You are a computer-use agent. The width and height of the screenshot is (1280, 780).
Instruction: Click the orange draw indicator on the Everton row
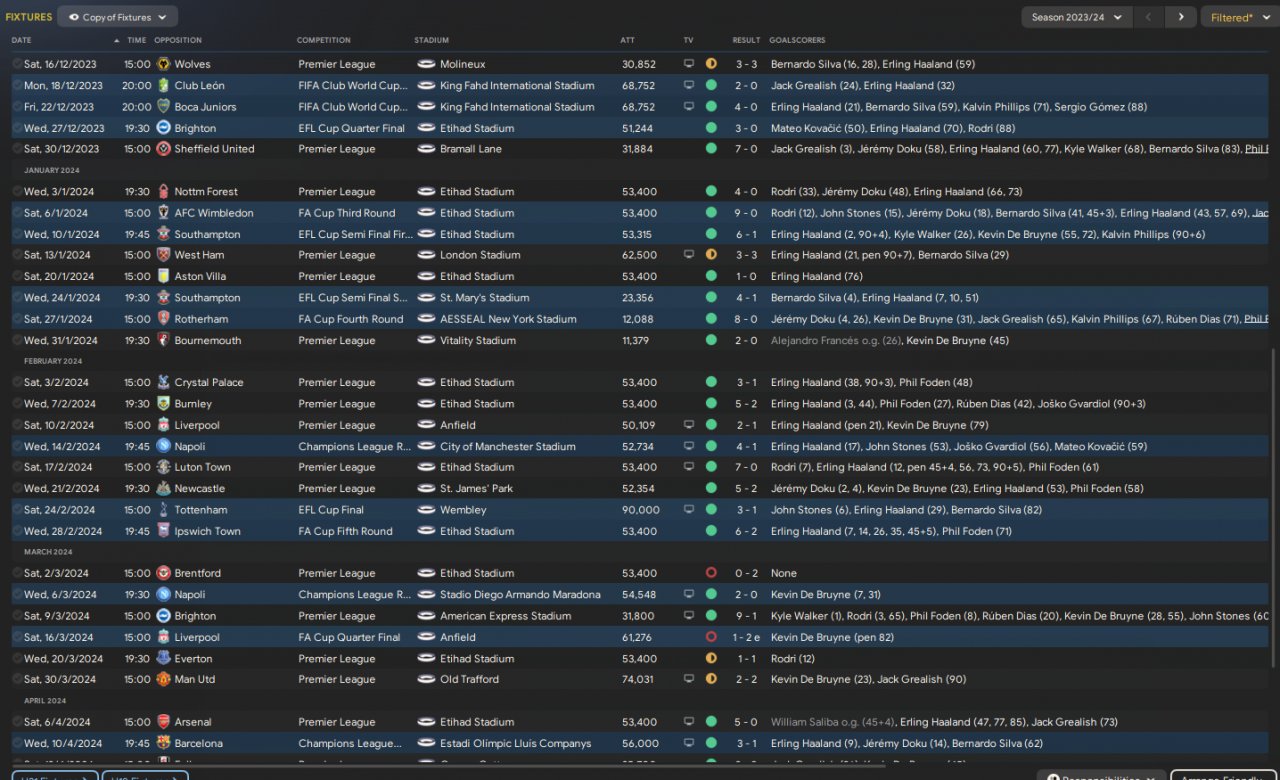click(711, 659)
